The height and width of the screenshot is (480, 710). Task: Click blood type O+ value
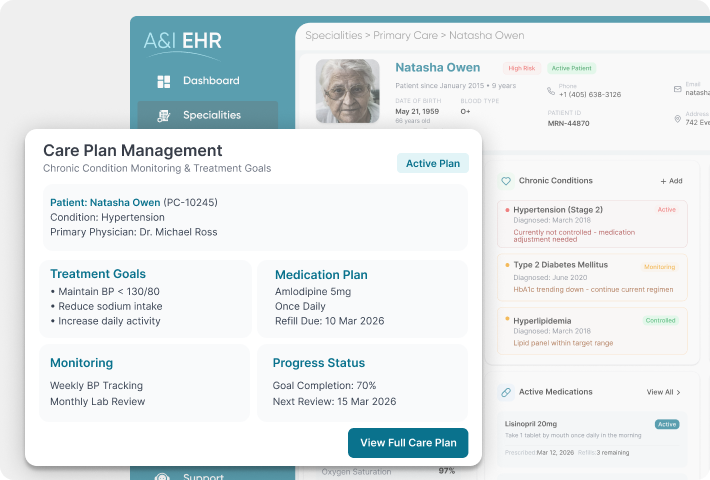coord(465,111)
